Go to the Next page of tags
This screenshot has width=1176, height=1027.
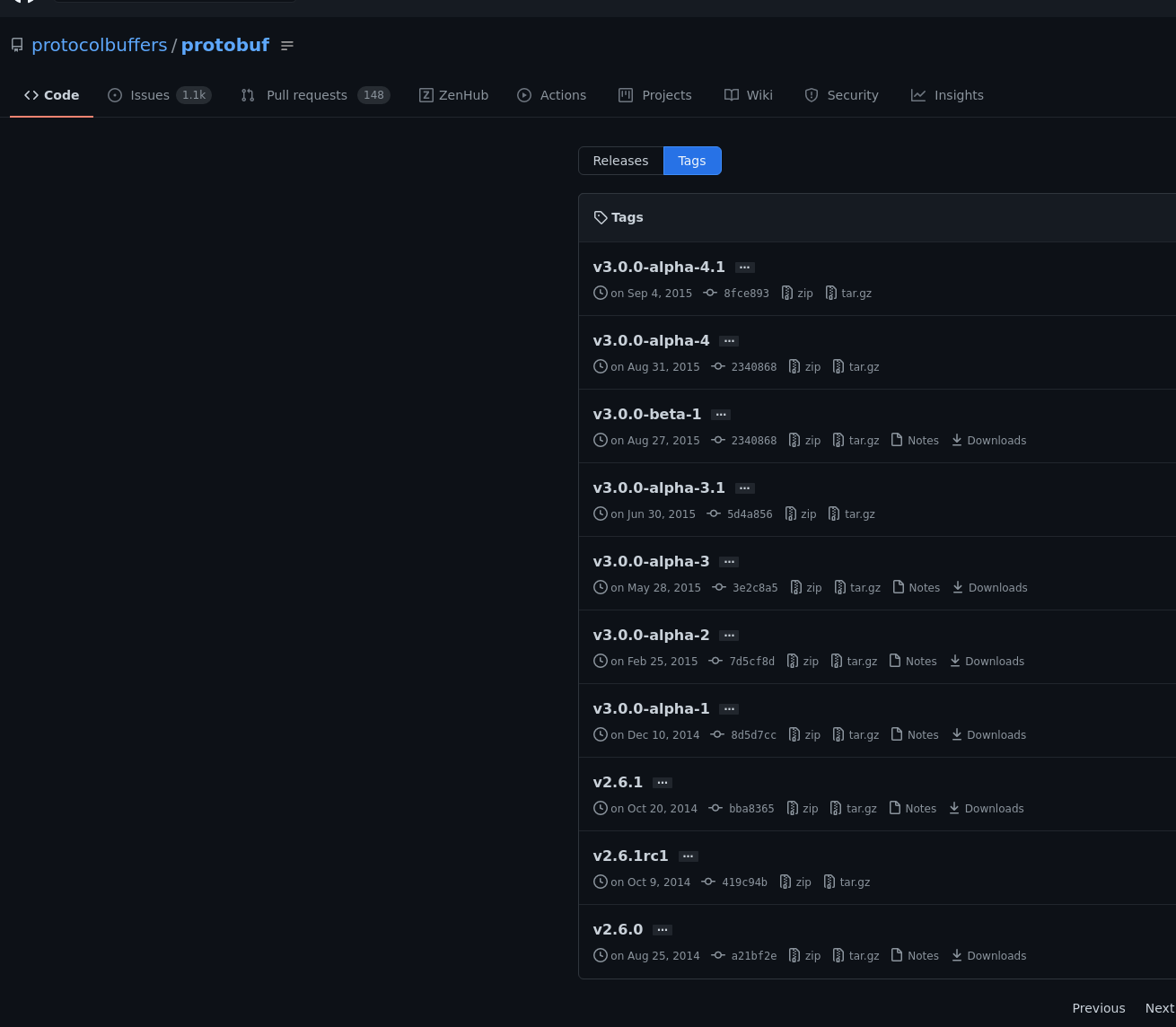pyautogui.click(x=1160, y=1008)
